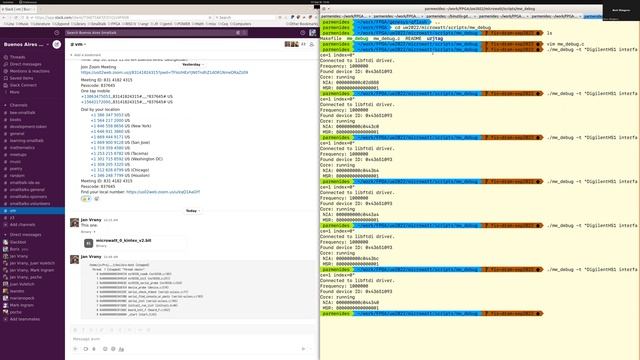Open direct message with marianopeck
The height and width of the screenshot is (360, 640).
click(x=22, y=298)
